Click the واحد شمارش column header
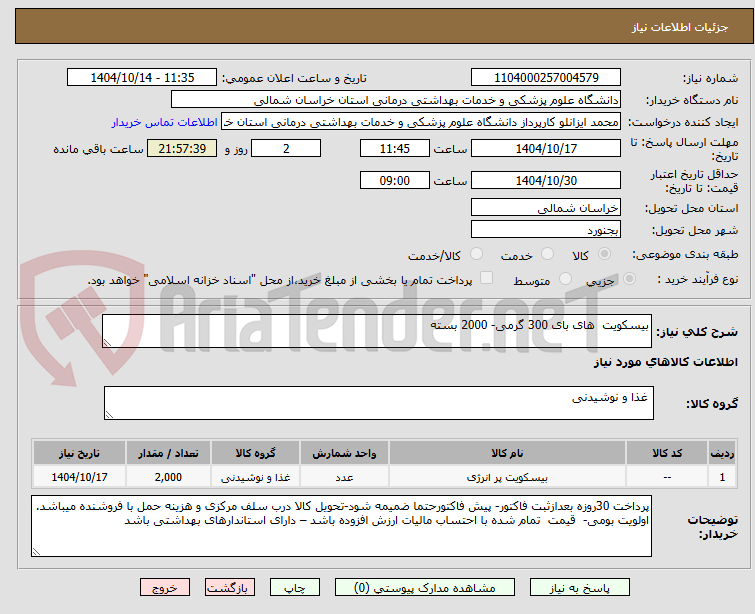 tap(344, 453)
